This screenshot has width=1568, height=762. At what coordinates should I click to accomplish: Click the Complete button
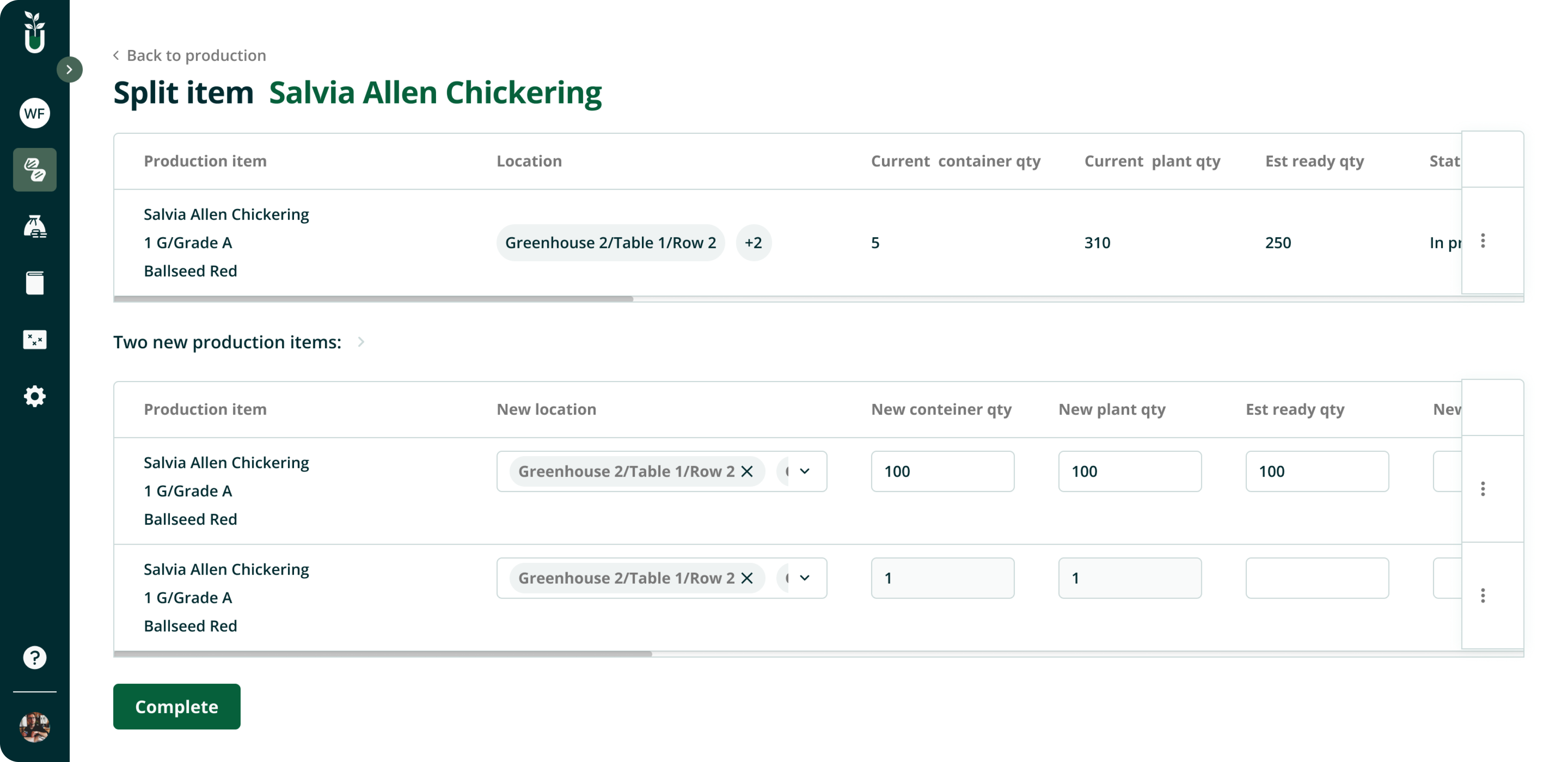177,706
